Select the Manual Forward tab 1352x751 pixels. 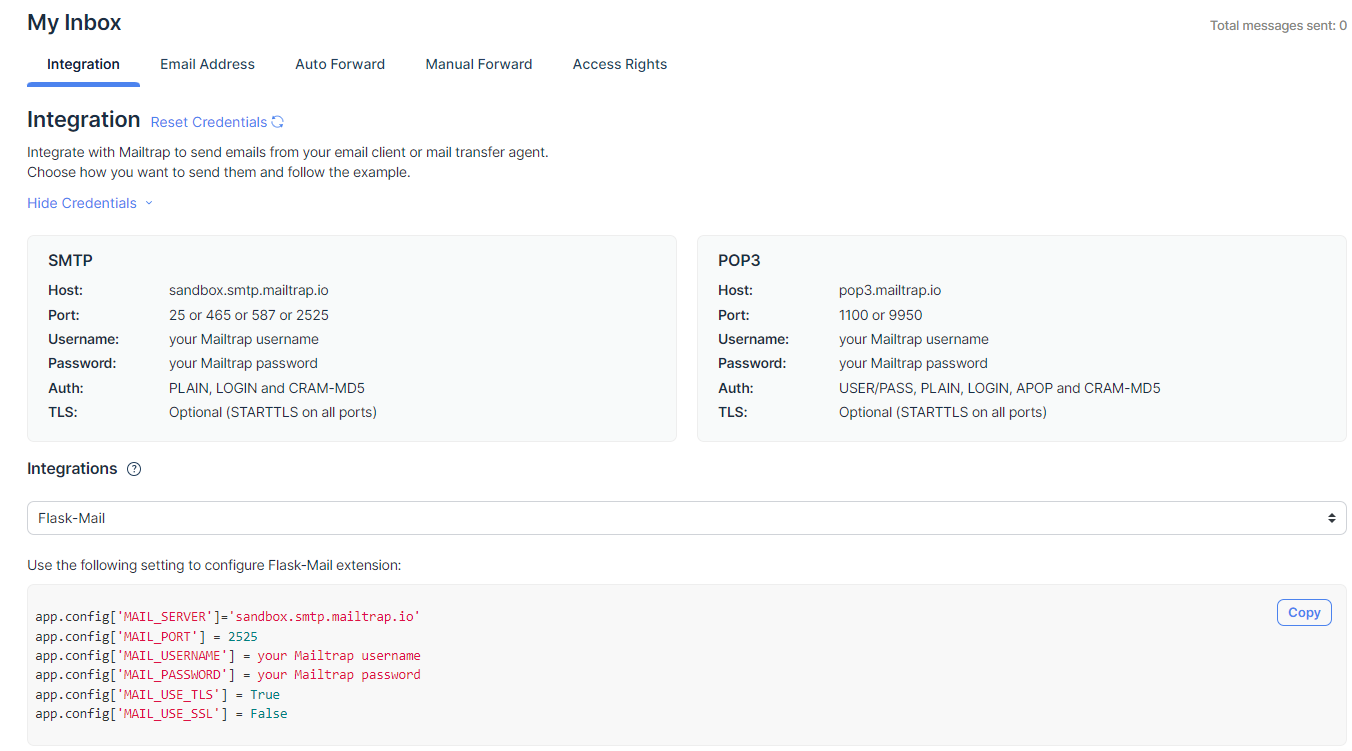[479, 64]
